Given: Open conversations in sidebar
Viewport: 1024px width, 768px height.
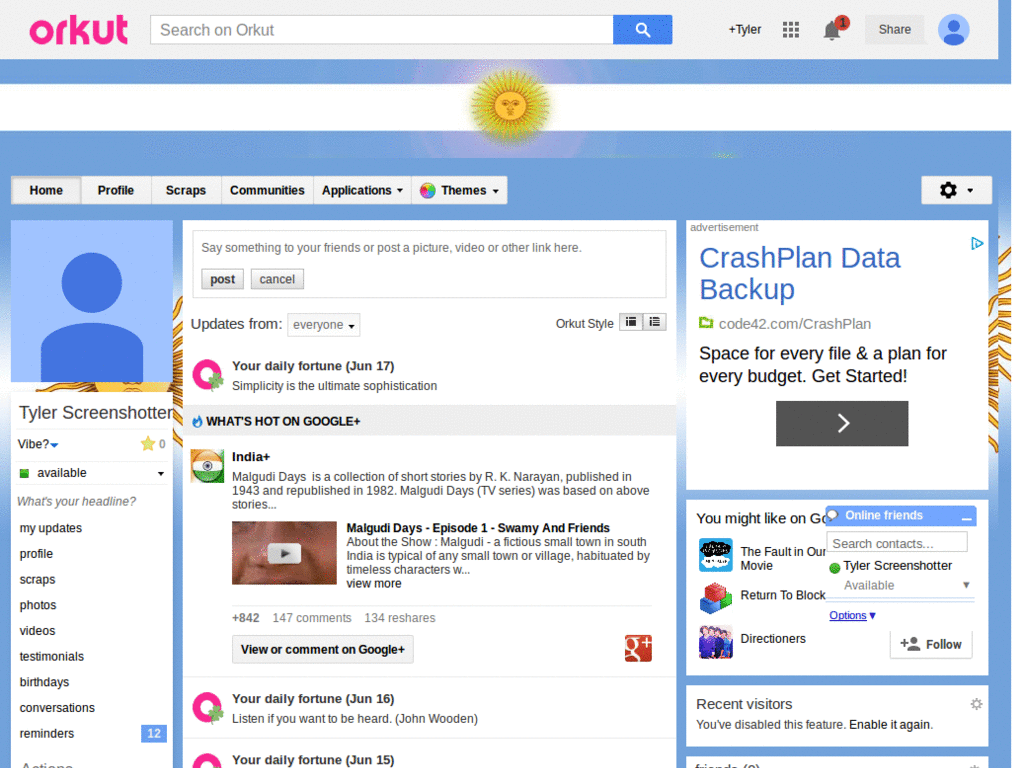Looking at the screenshot, I should click(x=57, y=708).
